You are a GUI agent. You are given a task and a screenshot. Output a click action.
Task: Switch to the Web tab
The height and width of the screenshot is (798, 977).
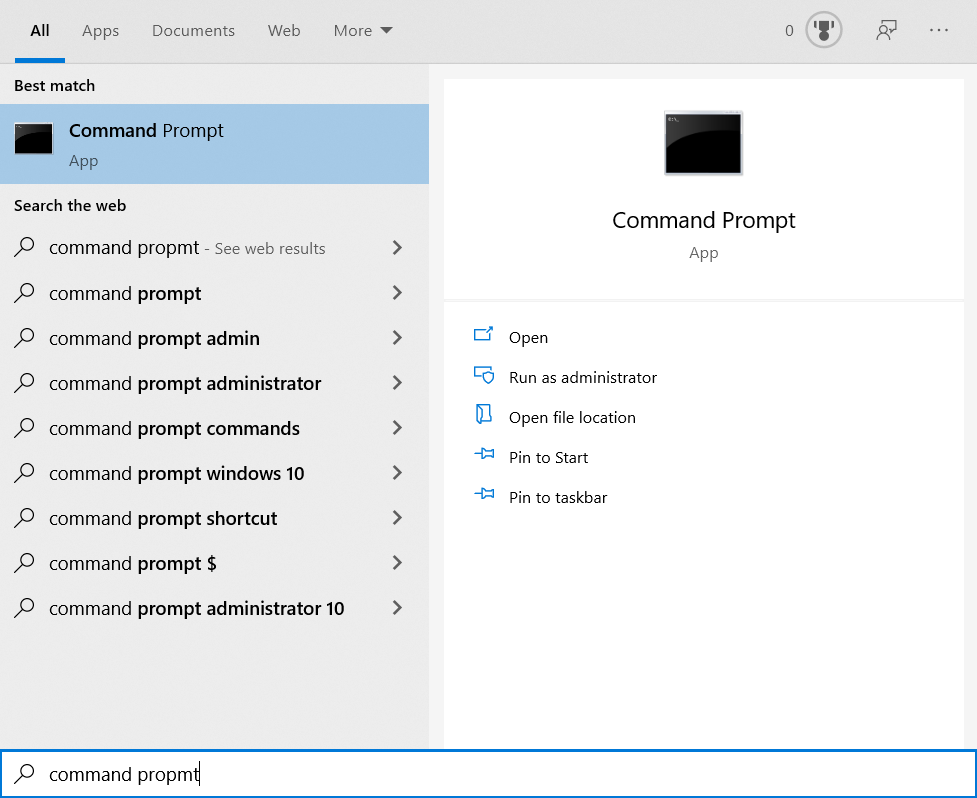coord(284,30)
